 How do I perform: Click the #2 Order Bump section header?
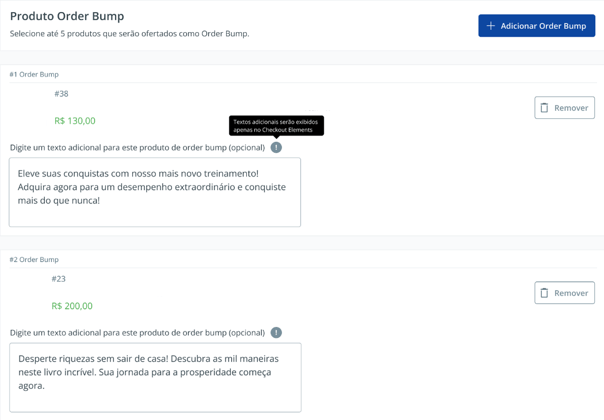point(34,259)
